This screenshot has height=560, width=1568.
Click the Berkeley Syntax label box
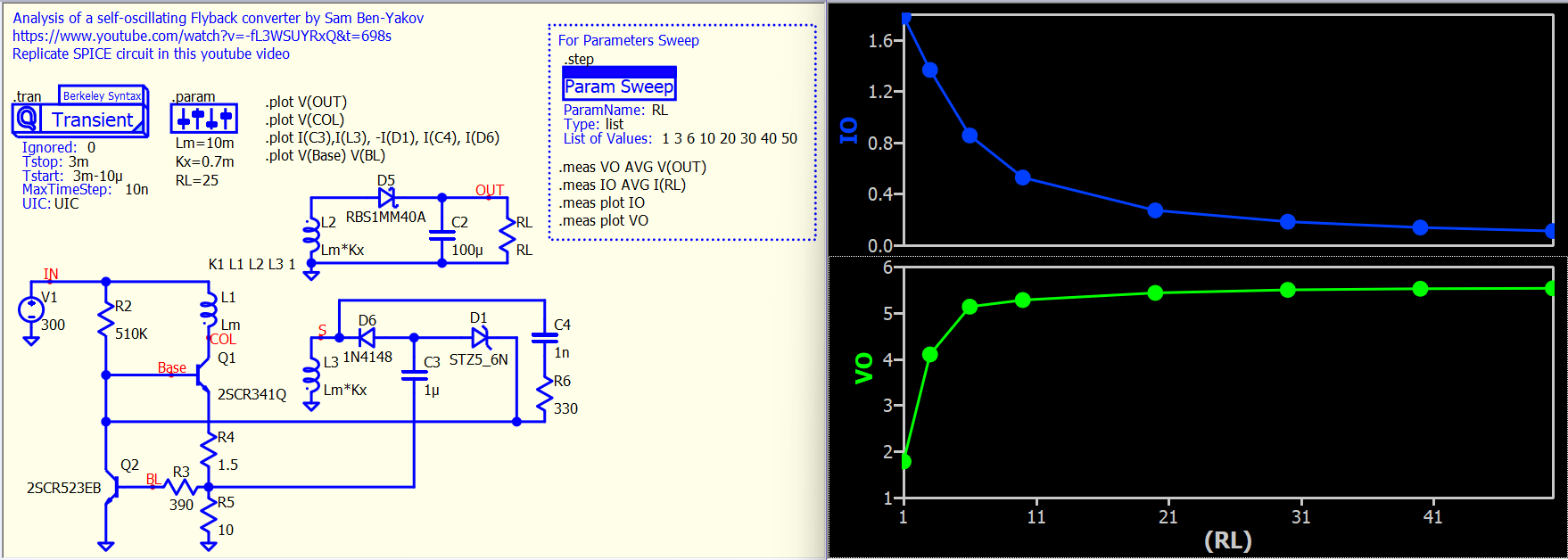pos(102,95)
